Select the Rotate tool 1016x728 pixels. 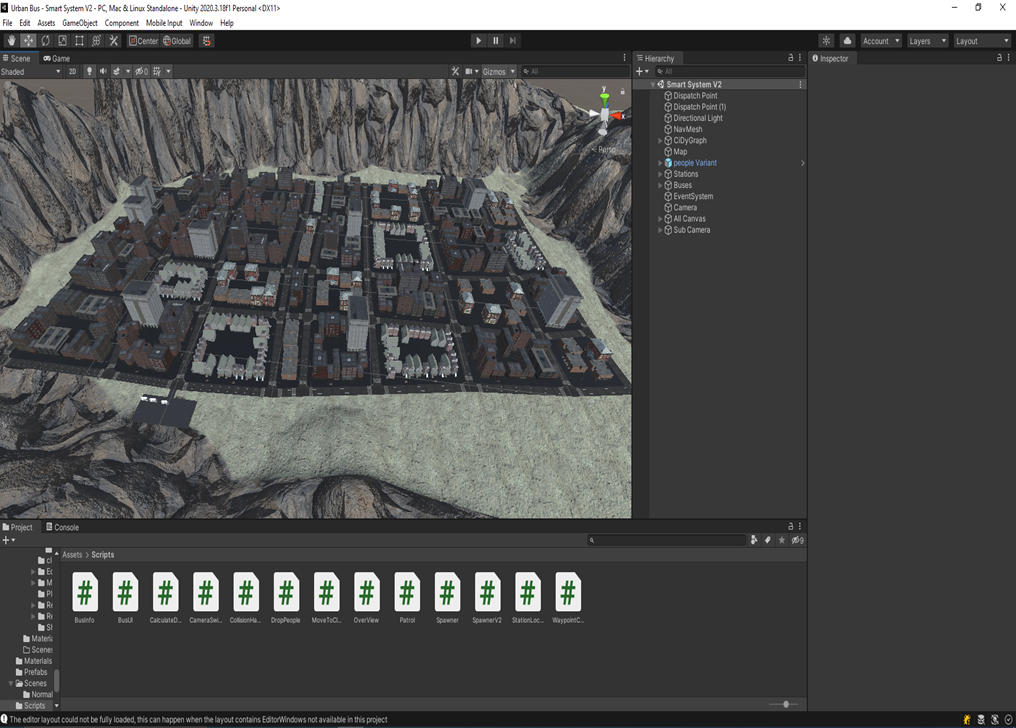(x=45, y=41)
